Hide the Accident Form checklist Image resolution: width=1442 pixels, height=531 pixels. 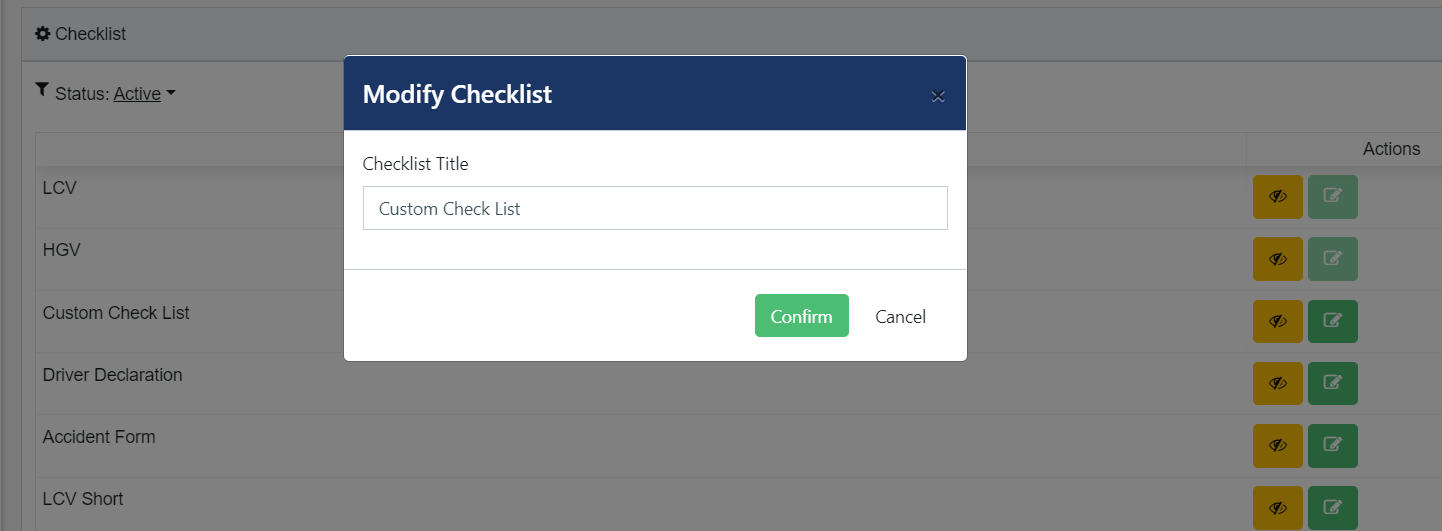1277,445
